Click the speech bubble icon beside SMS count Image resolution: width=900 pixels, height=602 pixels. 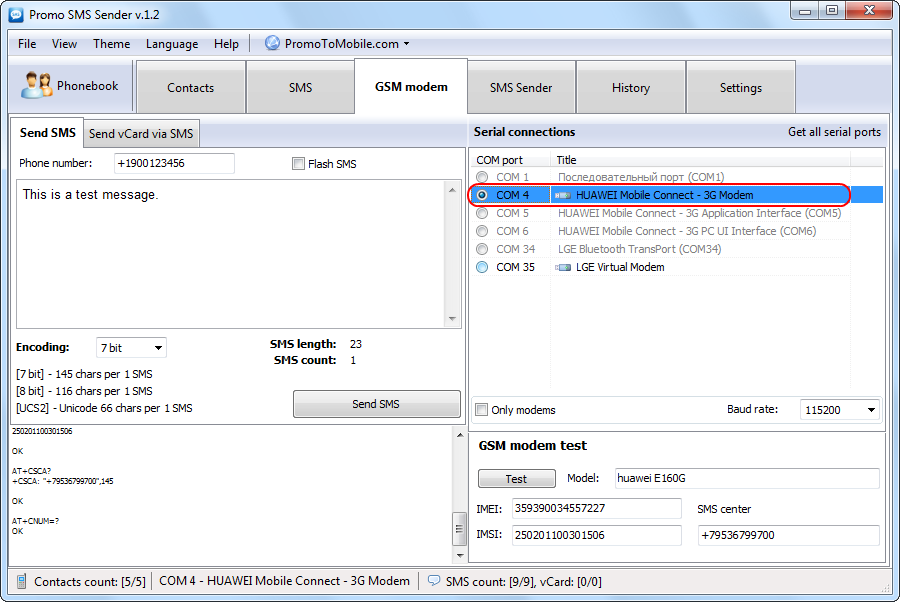(x=434, y=580)
